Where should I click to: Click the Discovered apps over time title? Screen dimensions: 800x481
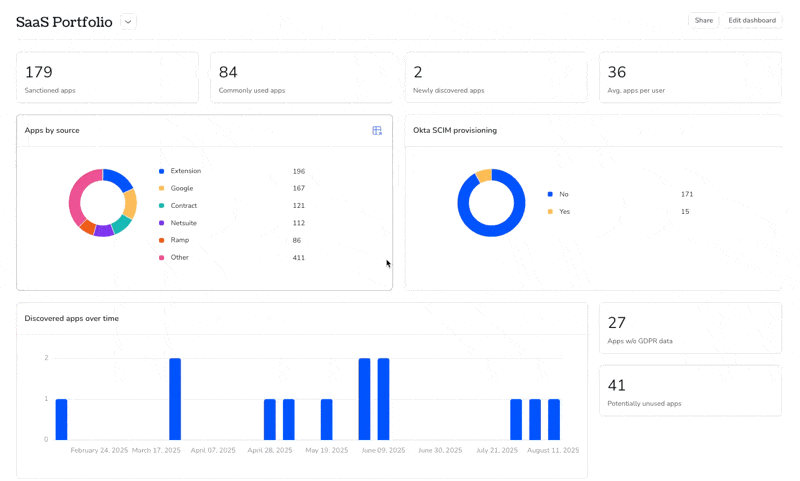pos(71,318)
